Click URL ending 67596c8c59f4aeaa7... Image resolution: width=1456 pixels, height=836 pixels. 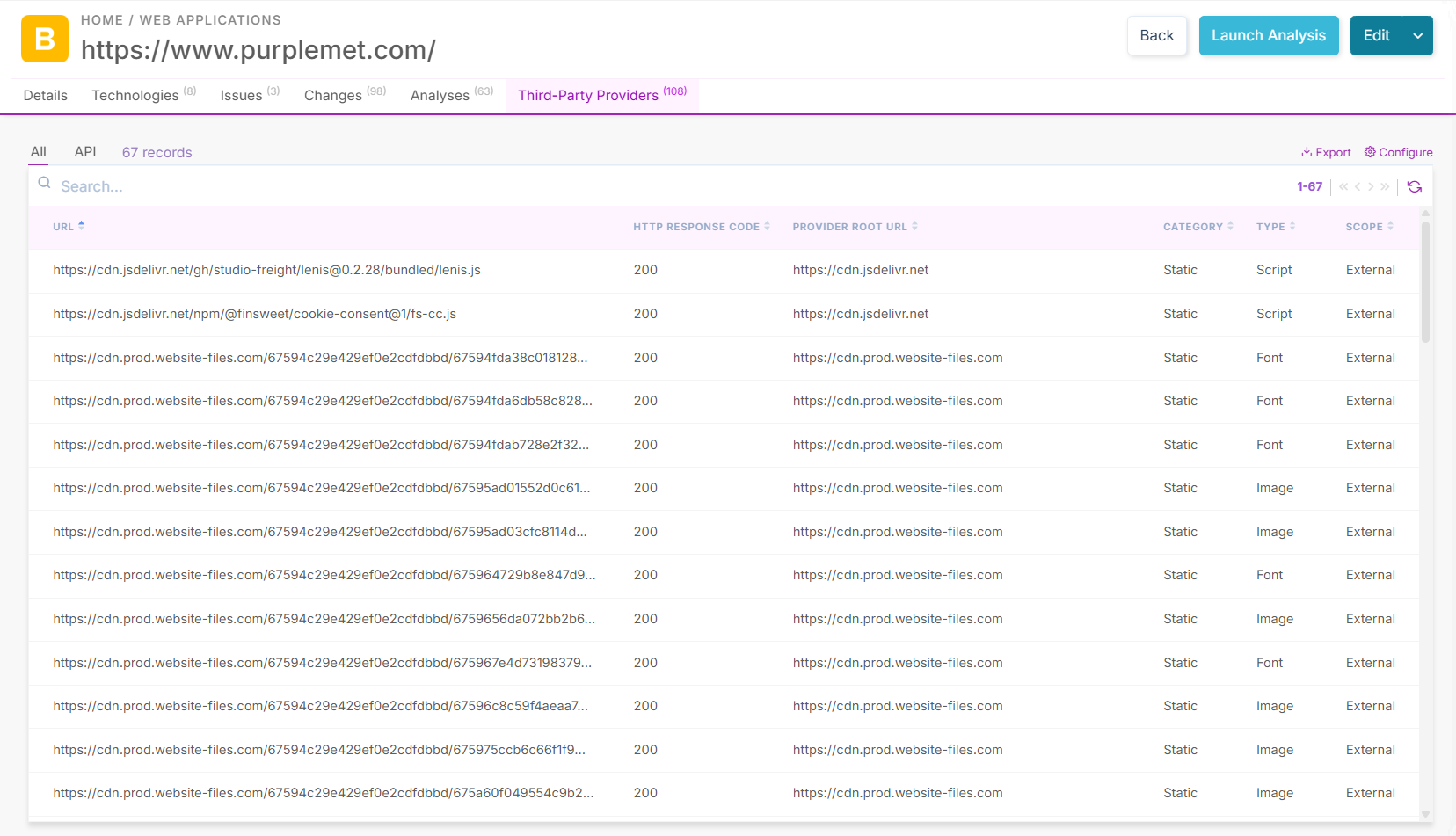pyautogui.click(x=321, y=706)
